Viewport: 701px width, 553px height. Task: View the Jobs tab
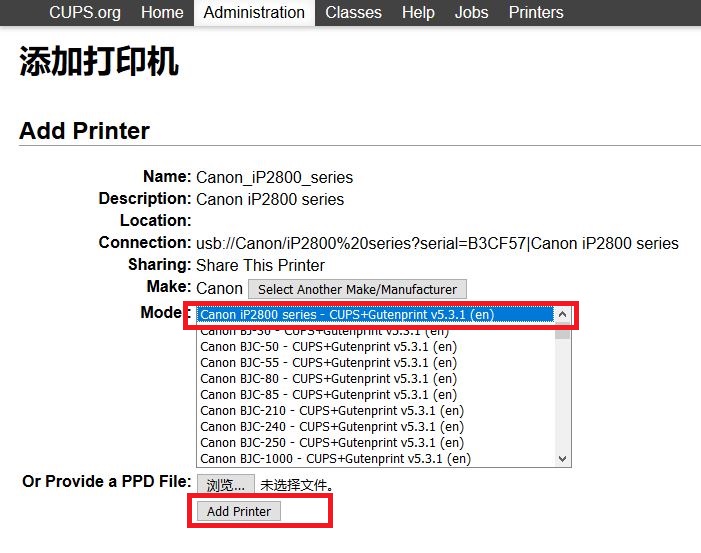(471, 12)
